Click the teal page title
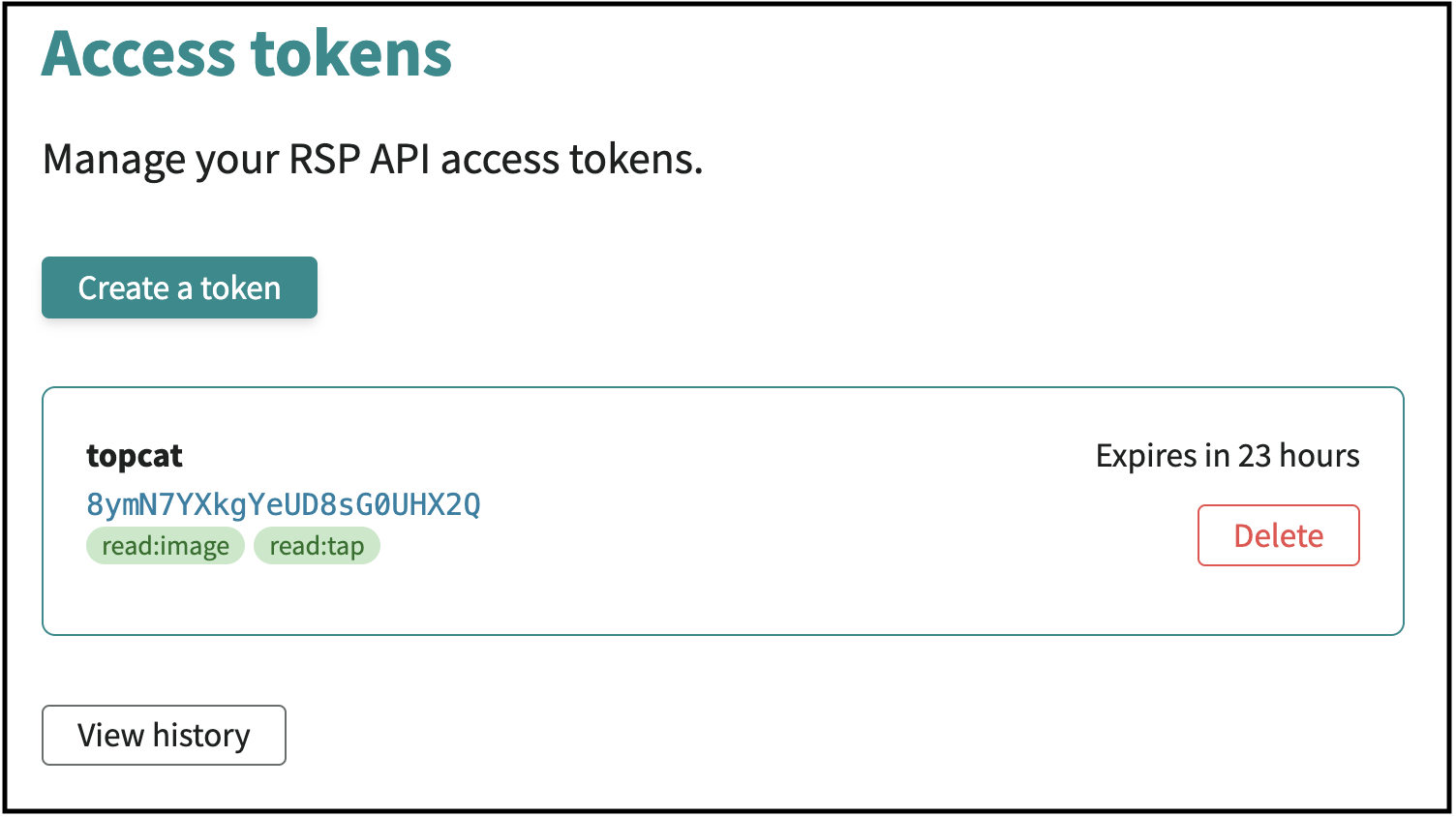The height and width of the screenshot is (817, 1456). click(x=247, y=53)
